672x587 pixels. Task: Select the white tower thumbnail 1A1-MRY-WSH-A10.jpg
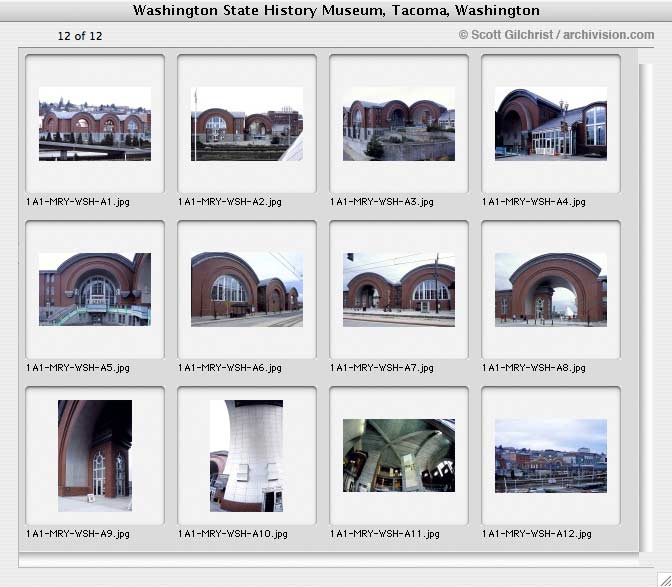246,456
